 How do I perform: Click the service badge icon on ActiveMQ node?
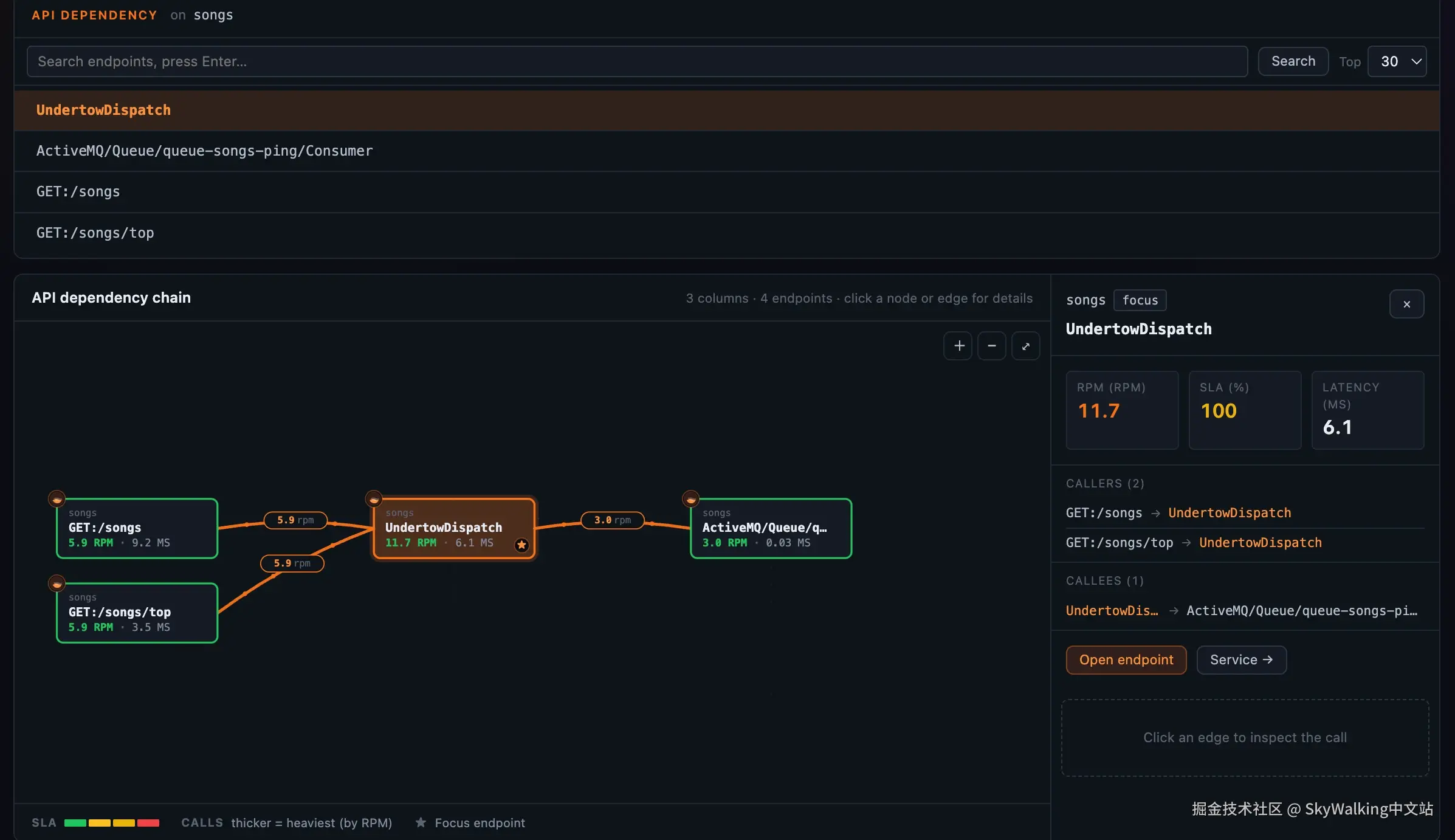[x=690, y=499]
